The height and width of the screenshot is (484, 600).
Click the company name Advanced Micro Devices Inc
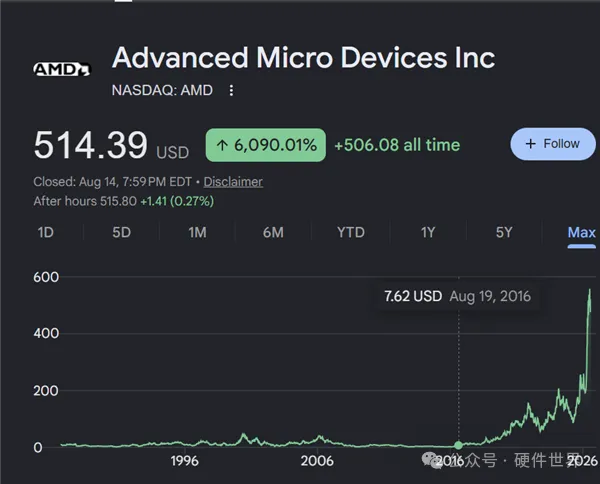pyautogui.click(x=303, y=58)
